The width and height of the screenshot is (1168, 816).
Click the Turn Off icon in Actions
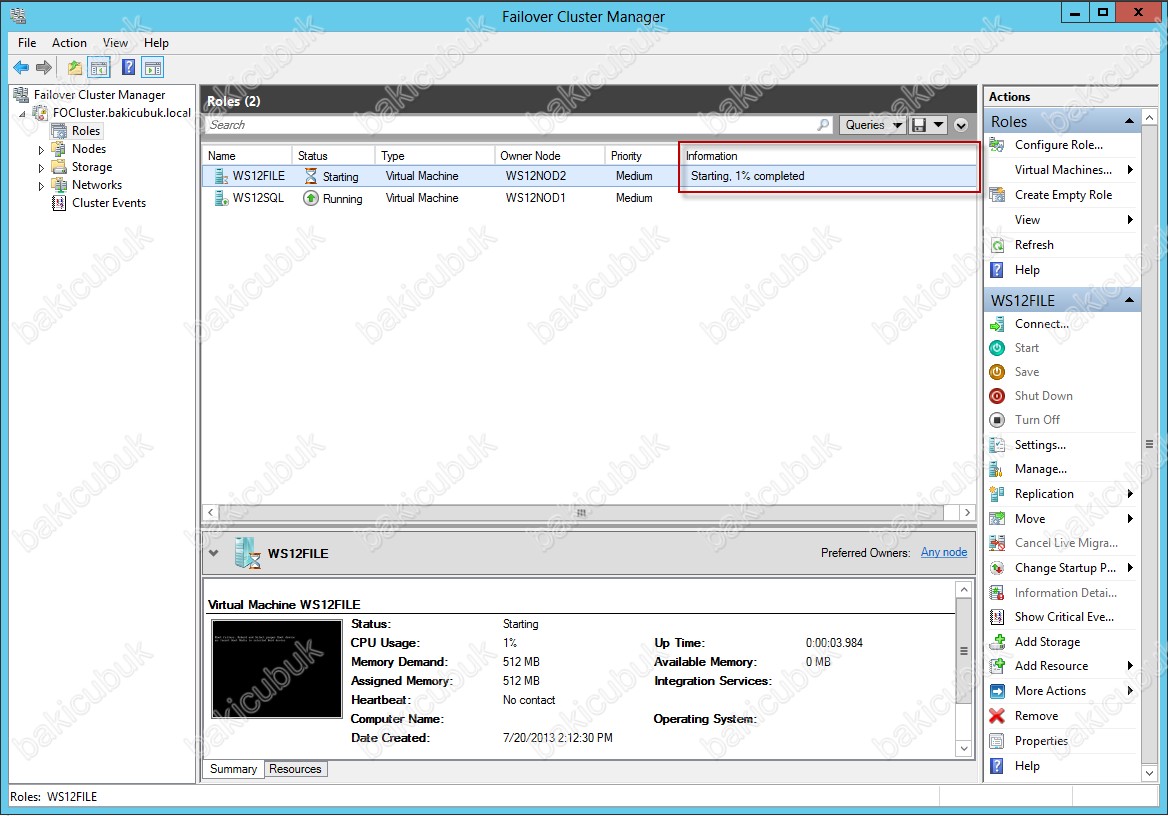[997, 420]
